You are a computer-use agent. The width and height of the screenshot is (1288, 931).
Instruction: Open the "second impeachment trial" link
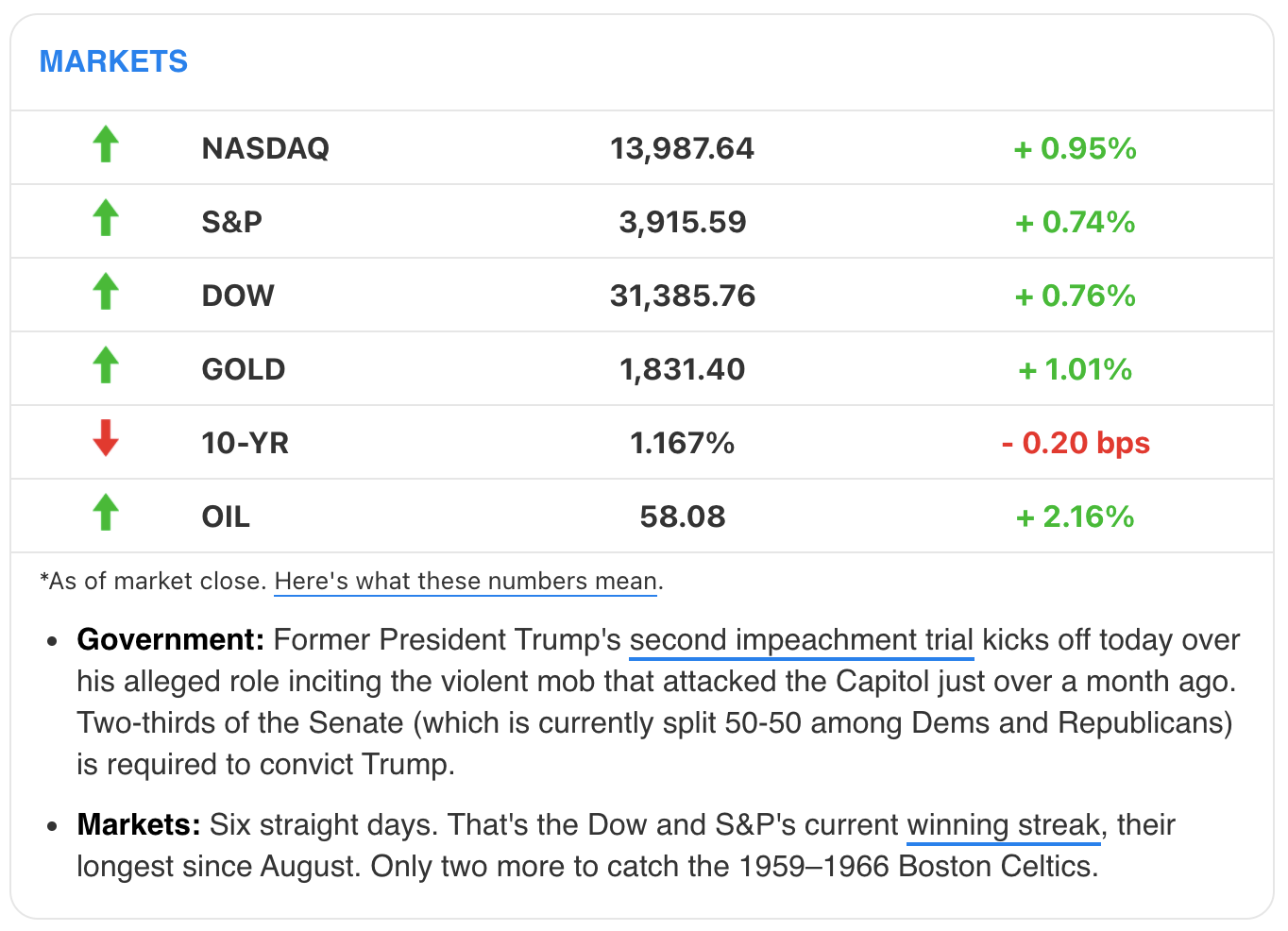pyautogui.click(x=801, y=640)
